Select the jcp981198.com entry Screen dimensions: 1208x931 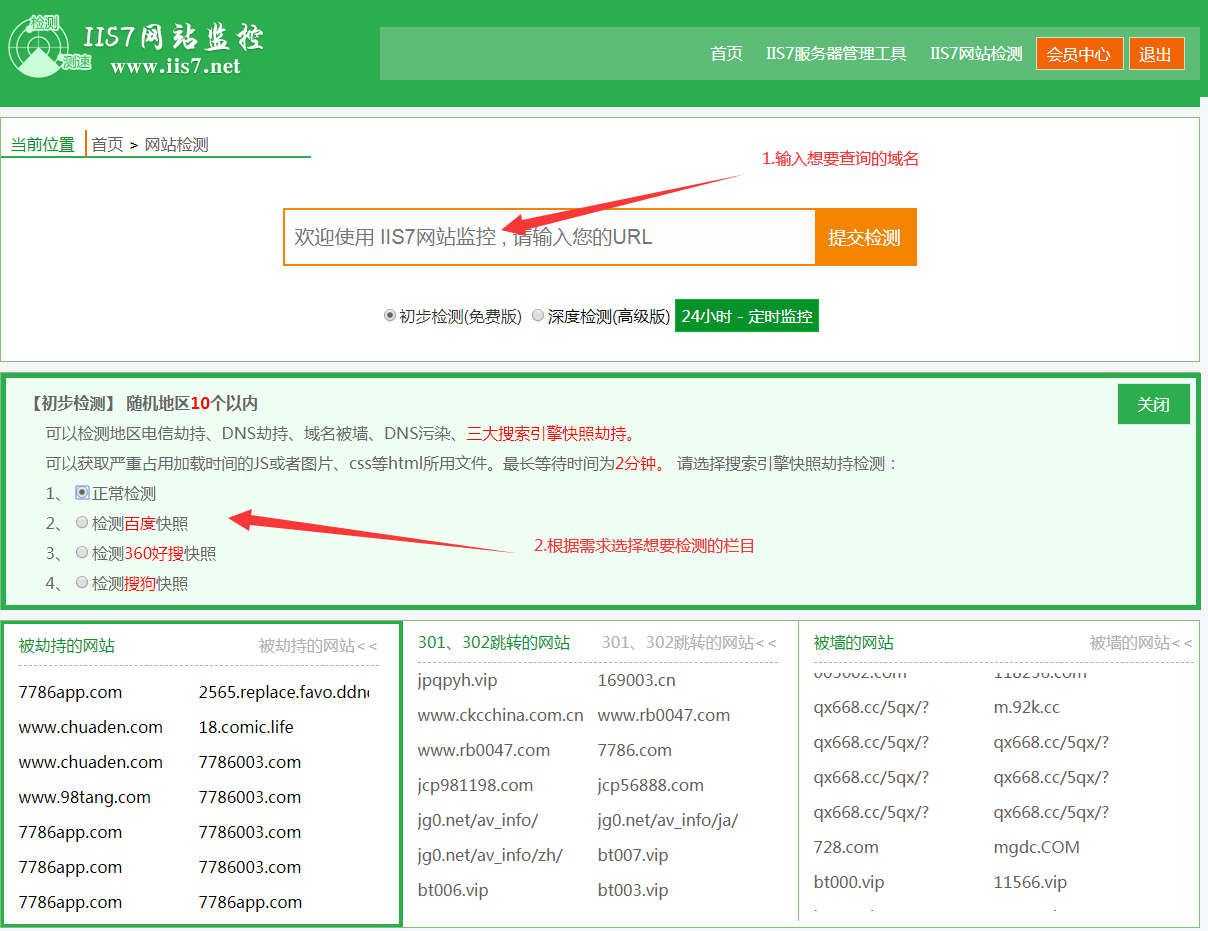[475, 785]
